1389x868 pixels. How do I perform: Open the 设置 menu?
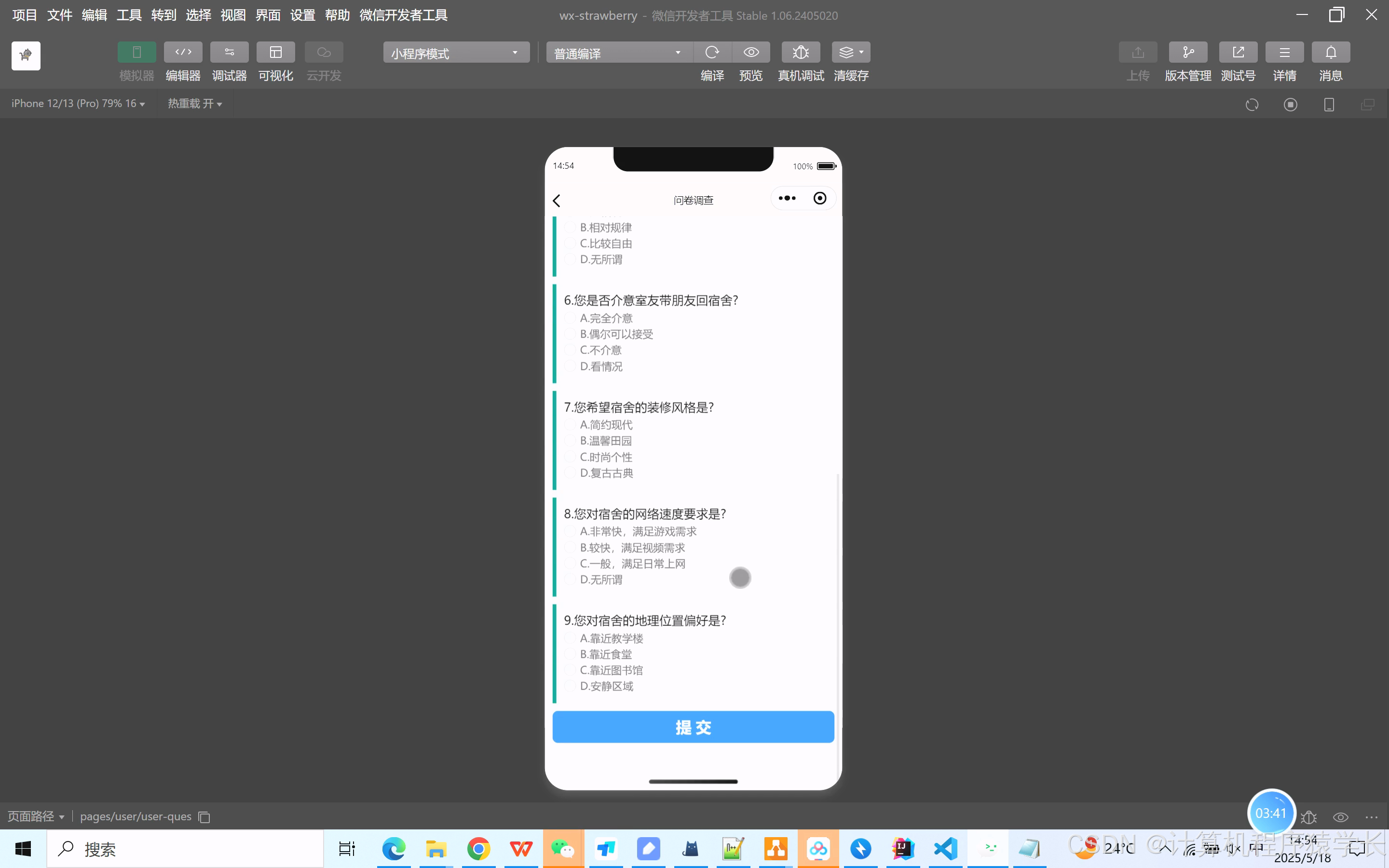[303, 15]
